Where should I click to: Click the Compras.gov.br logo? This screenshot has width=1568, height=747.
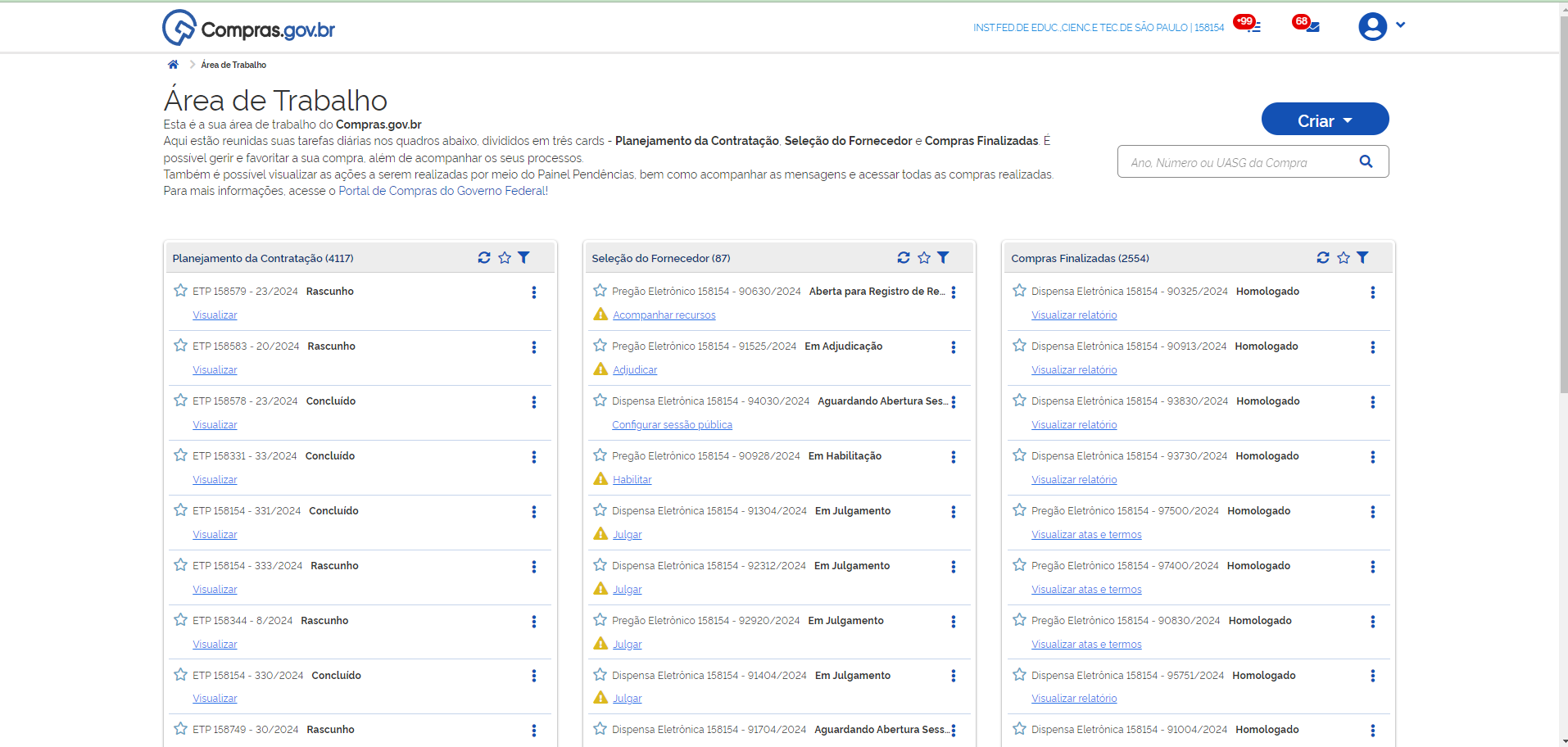coord(249,28)
